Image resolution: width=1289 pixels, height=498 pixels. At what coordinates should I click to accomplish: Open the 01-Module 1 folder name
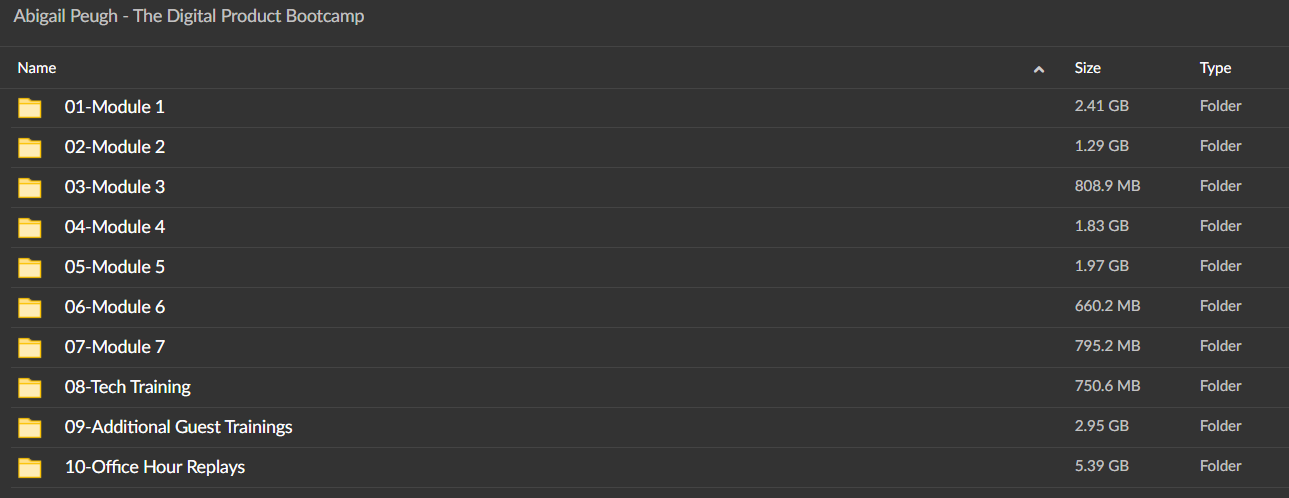115,107
